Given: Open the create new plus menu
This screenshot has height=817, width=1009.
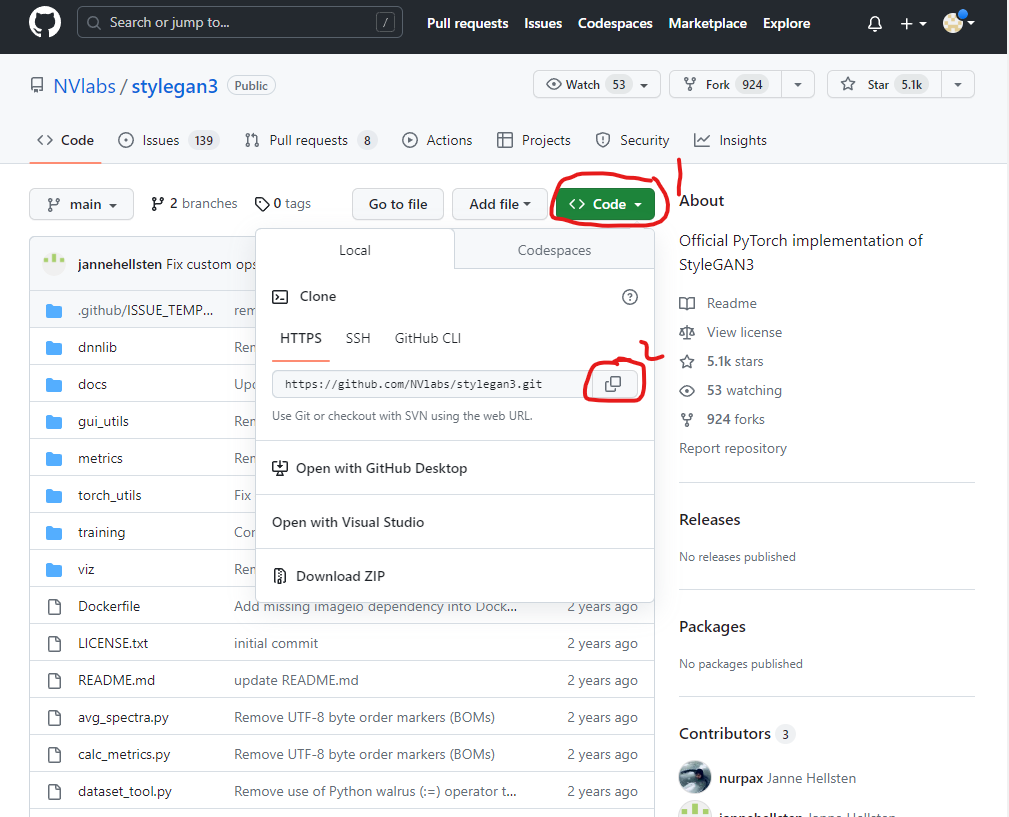Looking at the screenshot, I should (913, 24).
